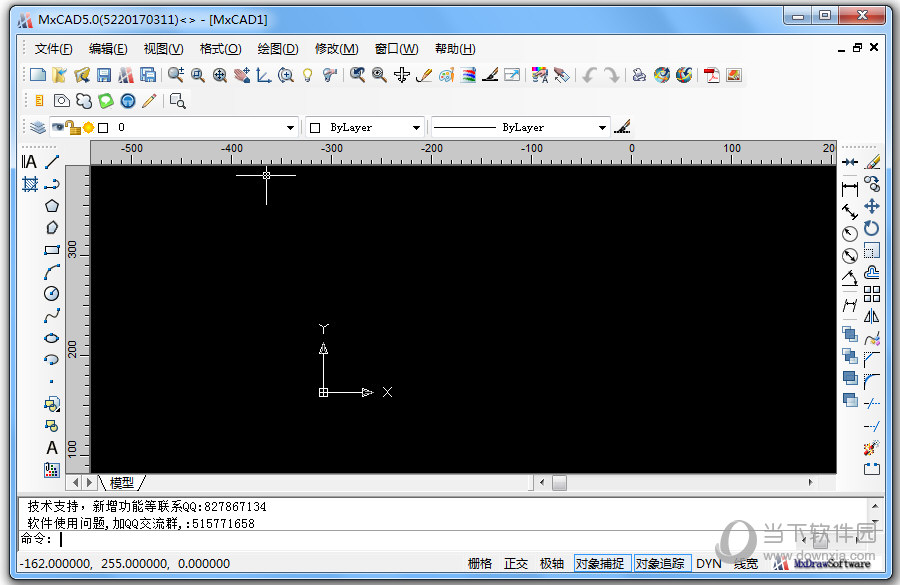
Task: Toggle the layer 0 freeze sun icon
Action: [x=88, y=127]
